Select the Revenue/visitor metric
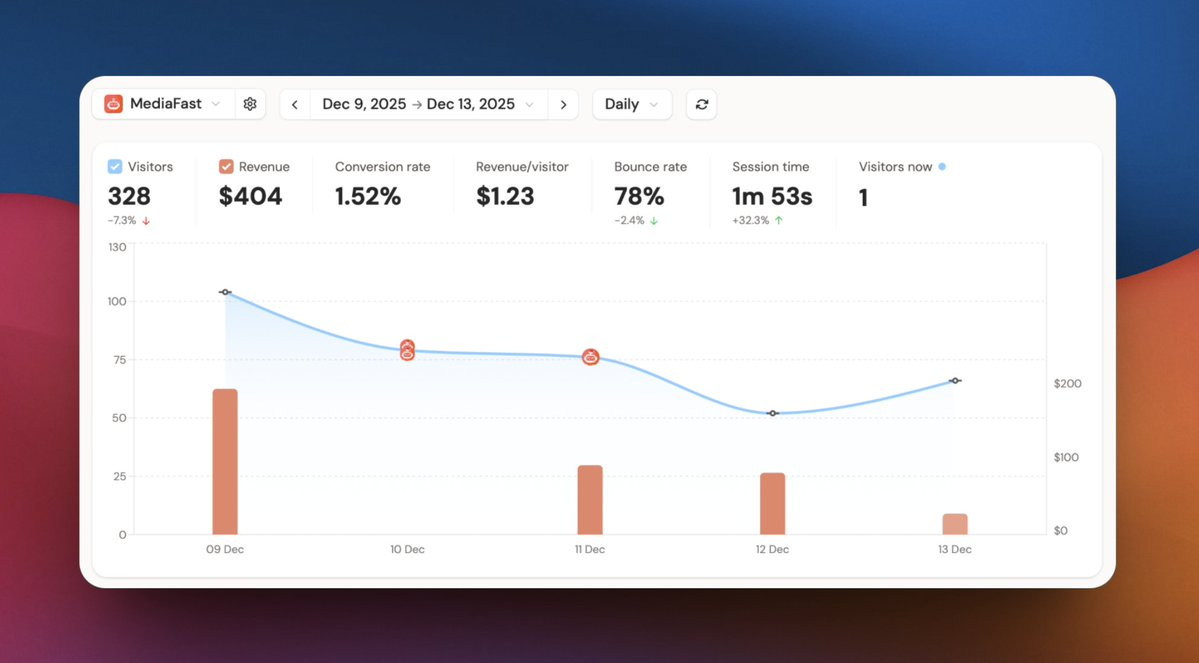Viewport: 1199px width, 663px height. [522, 167]
